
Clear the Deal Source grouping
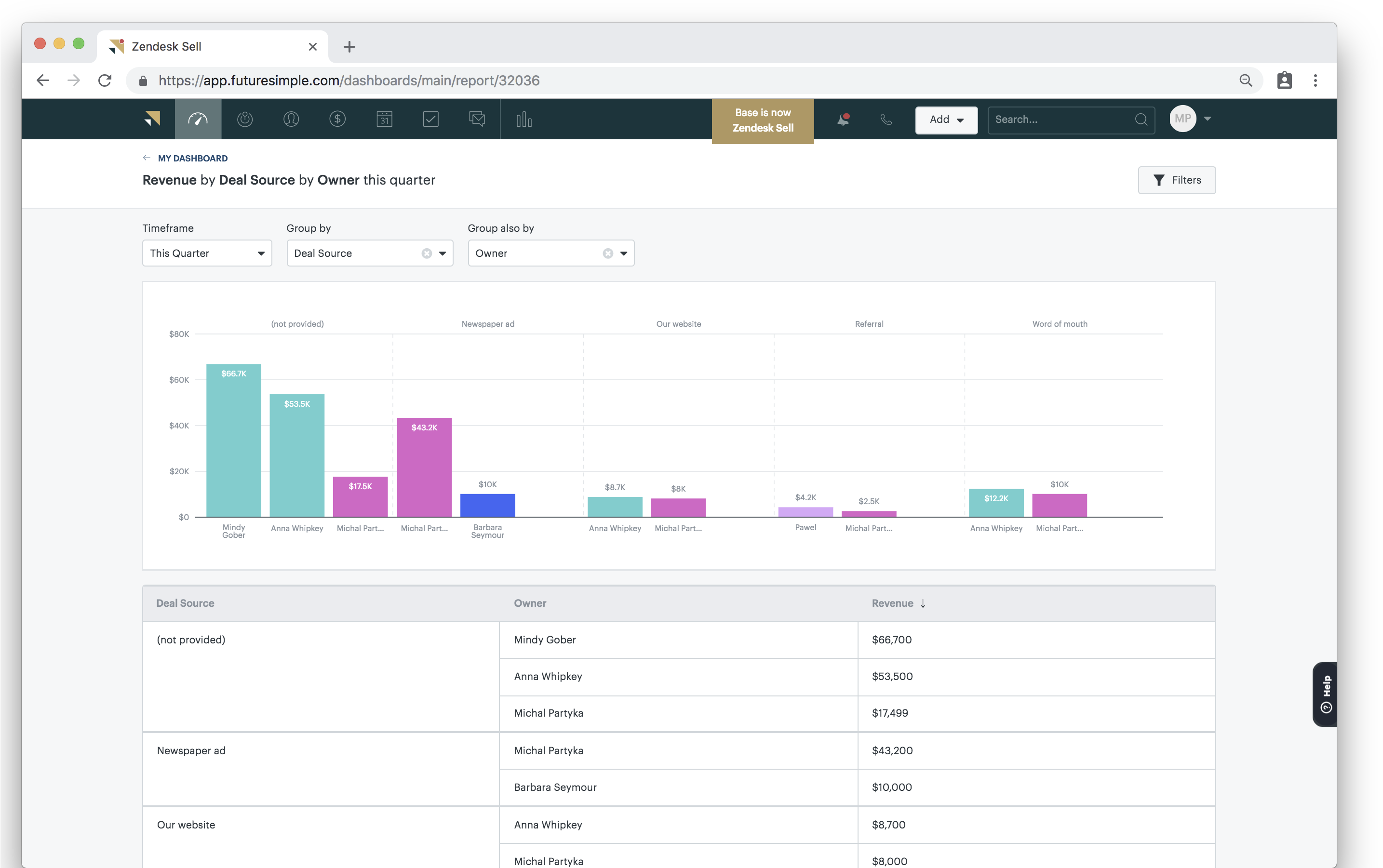(x=427, y=253)
